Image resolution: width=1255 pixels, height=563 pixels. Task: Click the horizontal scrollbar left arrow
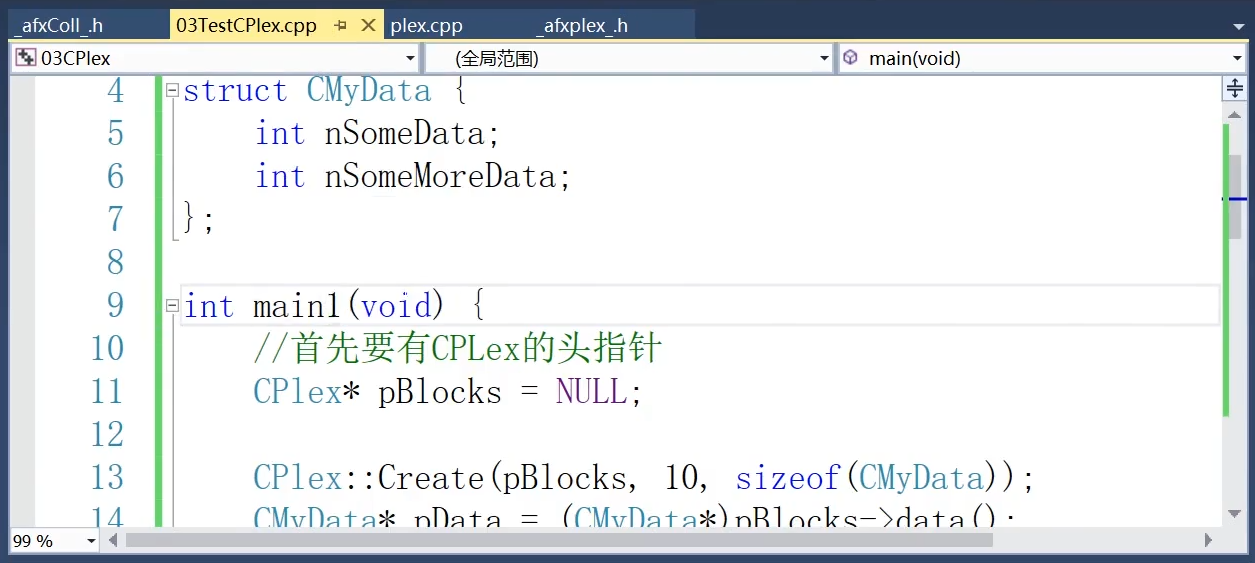(113, 540)
